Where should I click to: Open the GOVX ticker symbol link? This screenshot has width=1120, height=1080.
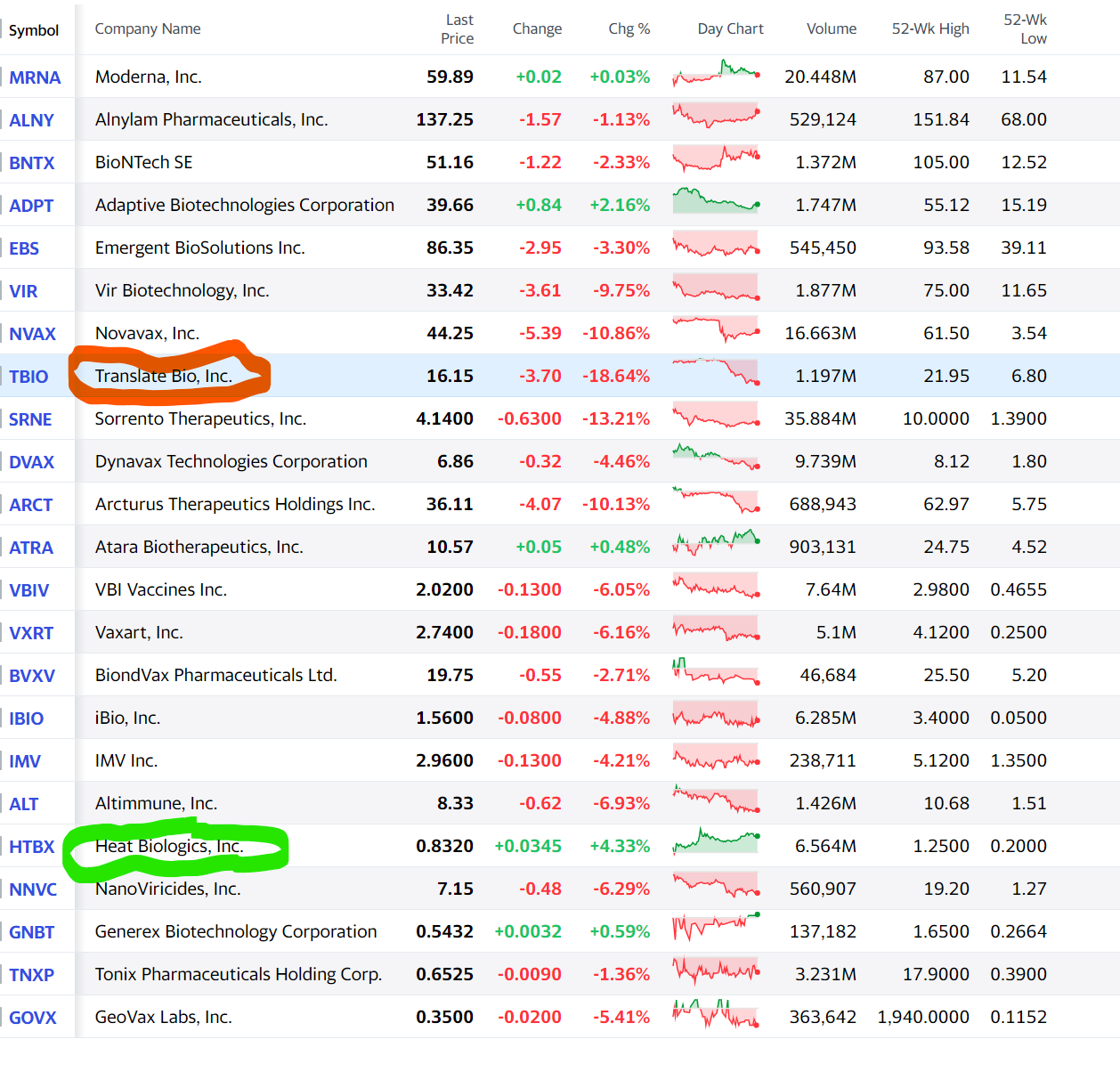point(33,1018)
